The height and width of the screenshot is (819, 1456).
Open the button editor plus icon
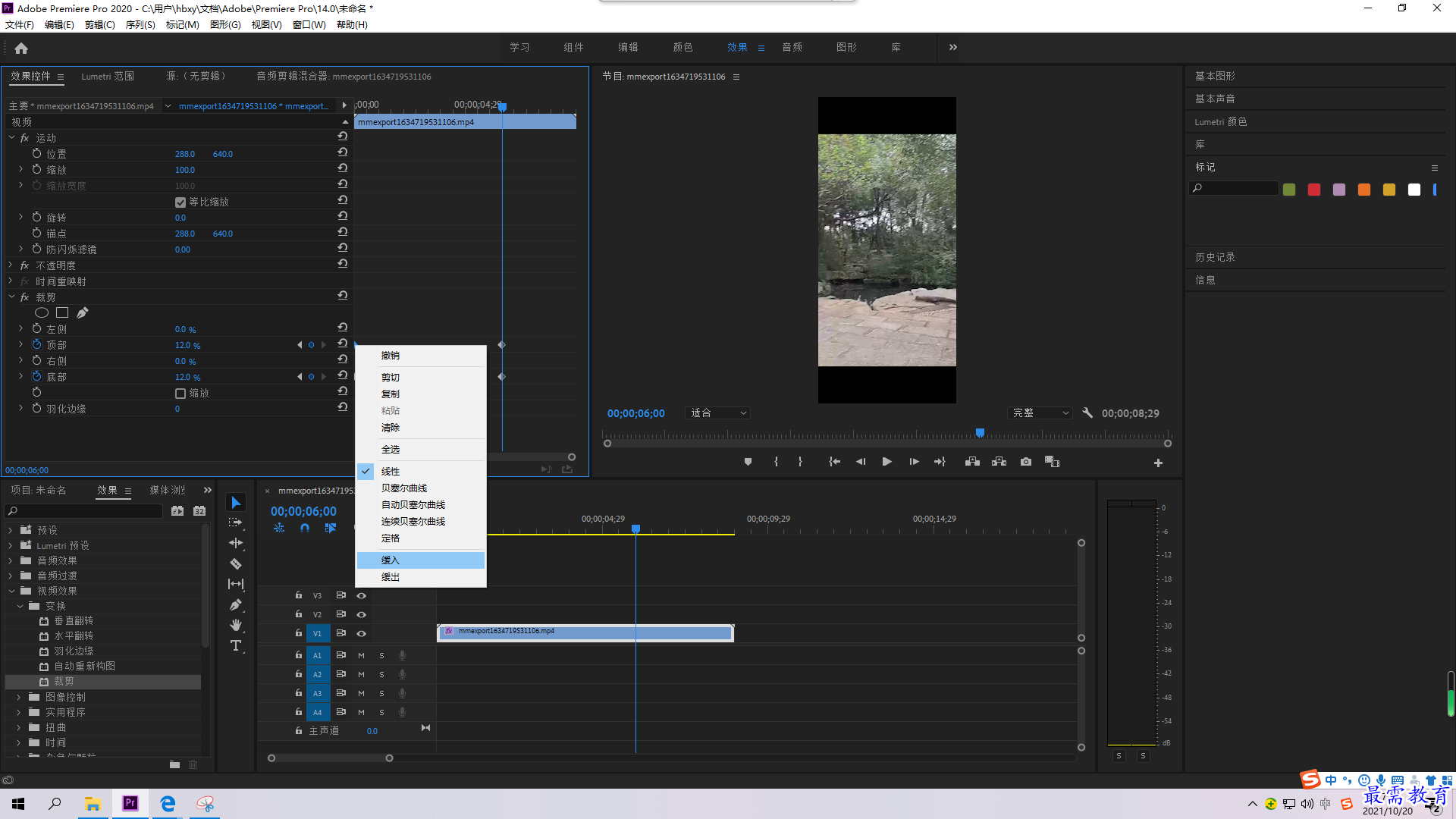[x=1158, y=463]
